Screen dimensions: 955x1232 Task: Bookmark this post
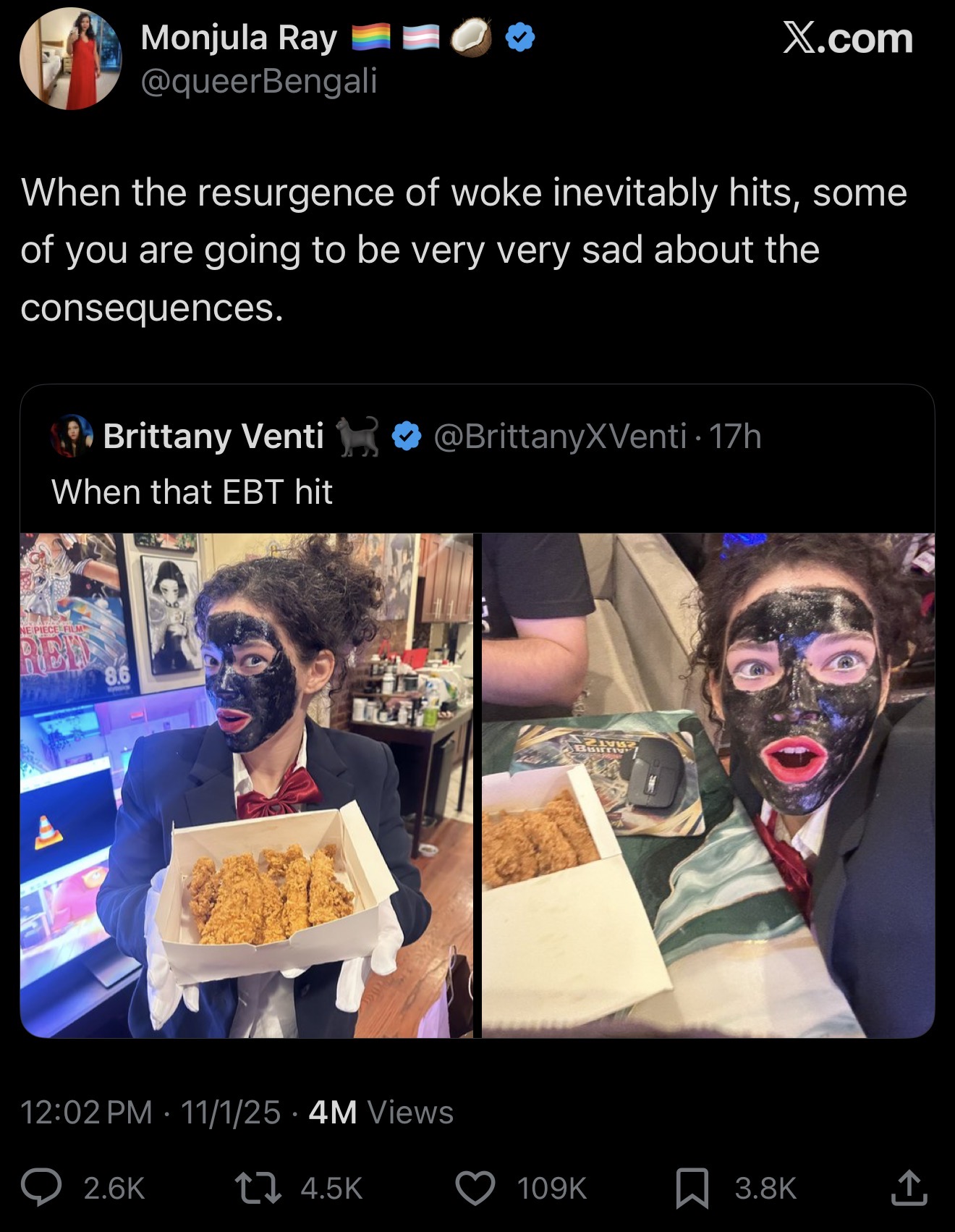coord(692,1189)
